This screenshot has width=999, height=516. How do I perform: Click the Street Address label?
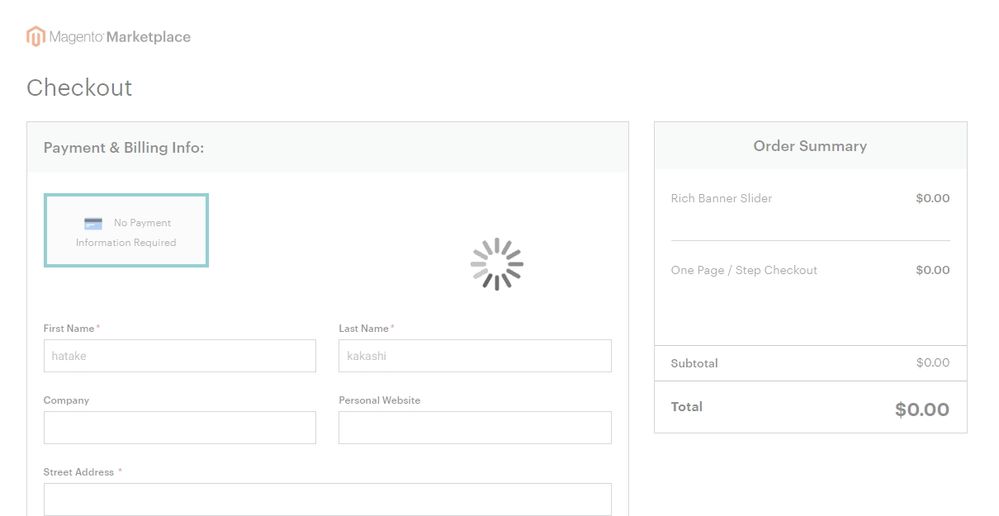tap(78, 472)
